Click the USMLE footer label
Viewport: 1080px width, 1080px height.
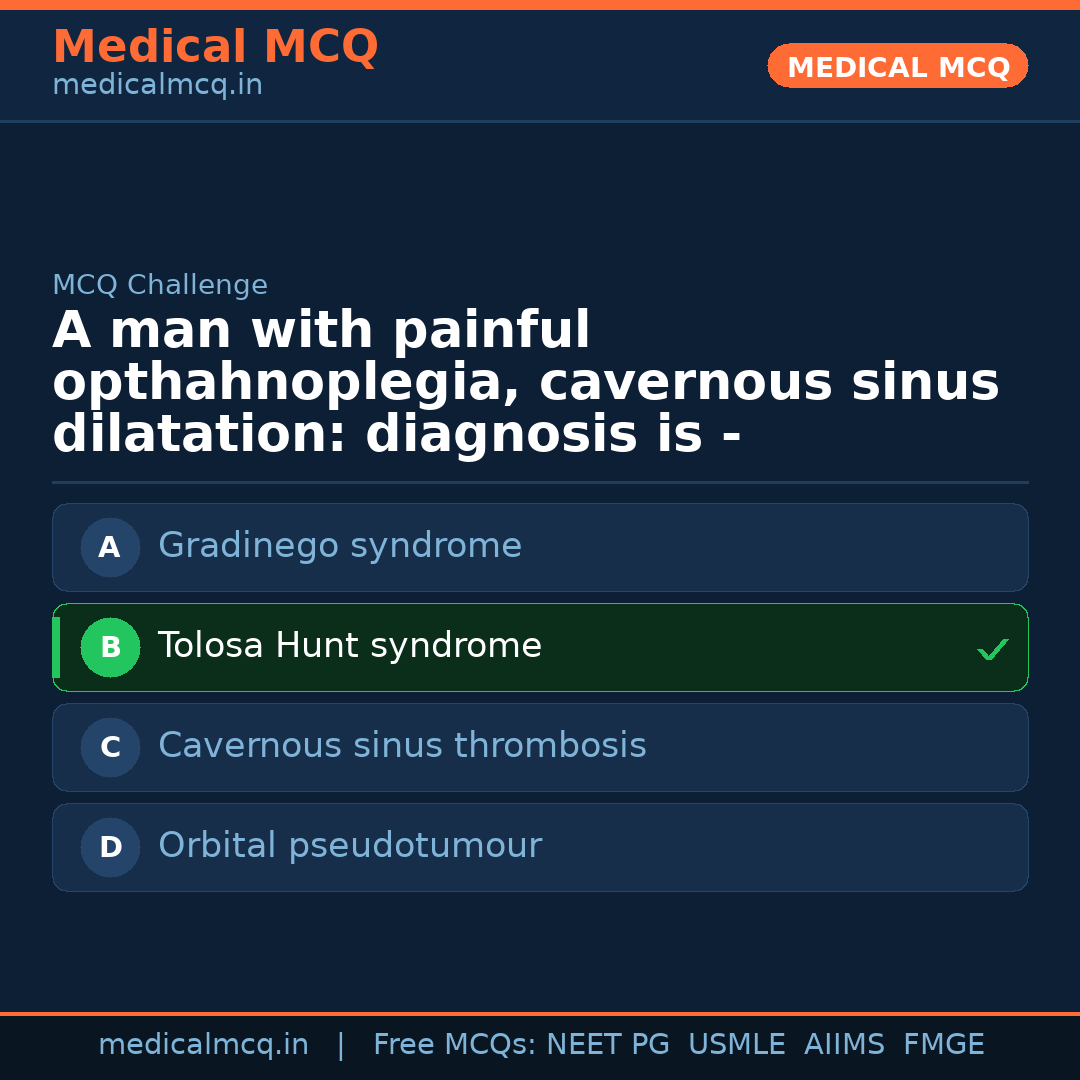737,1044
